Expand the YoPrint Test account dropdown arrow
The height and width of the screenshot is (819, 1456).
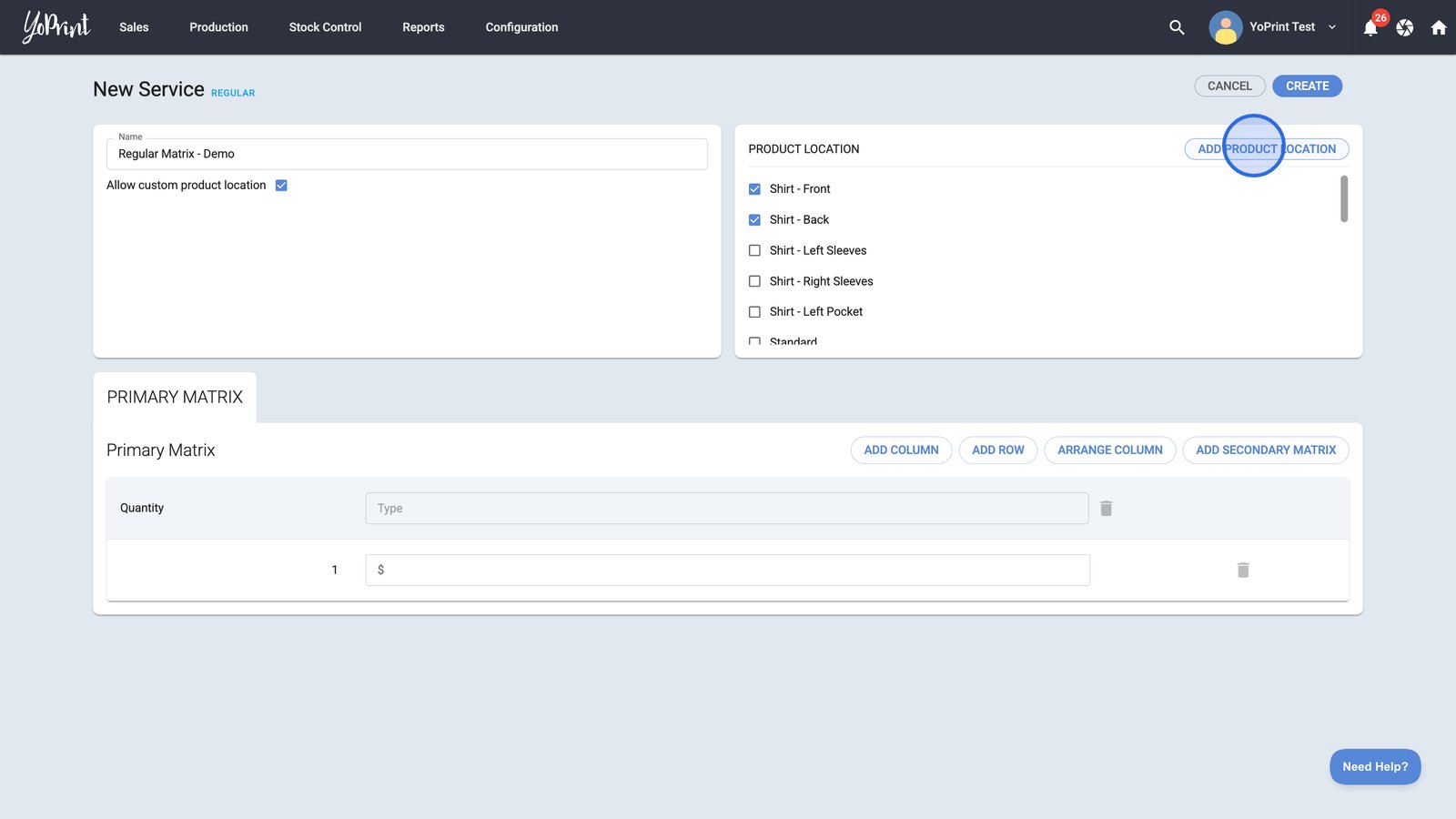pyautogui.click(x=1332, y=27)
